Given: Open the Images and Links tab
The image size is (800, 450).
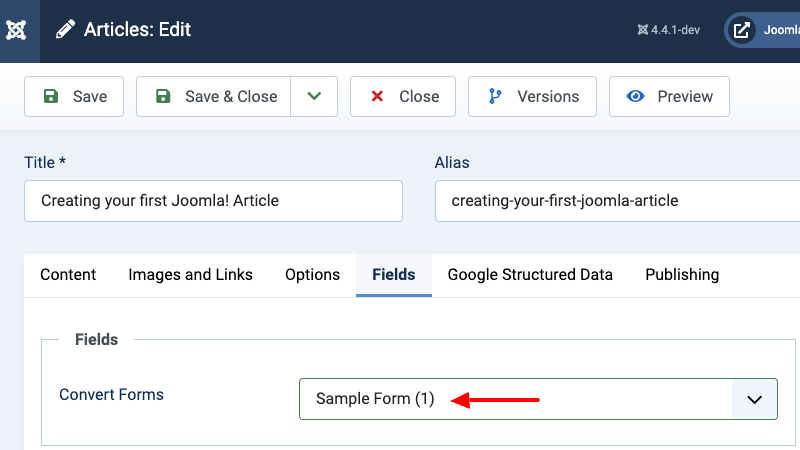Looking at the screenshot, I should click(x=190, y=274).
